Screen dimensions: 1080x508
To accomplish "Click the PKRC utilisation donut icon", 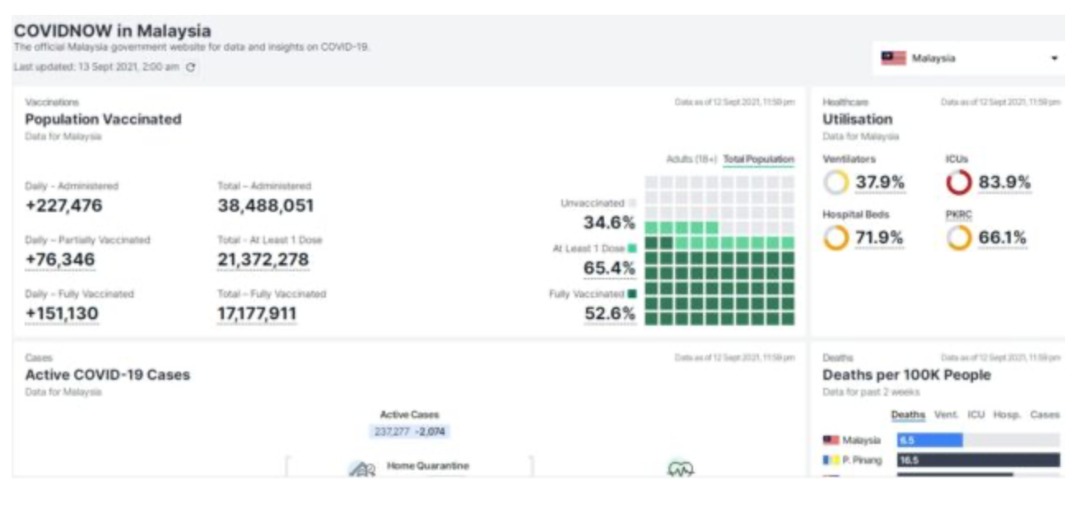I will tap(958, 238).
